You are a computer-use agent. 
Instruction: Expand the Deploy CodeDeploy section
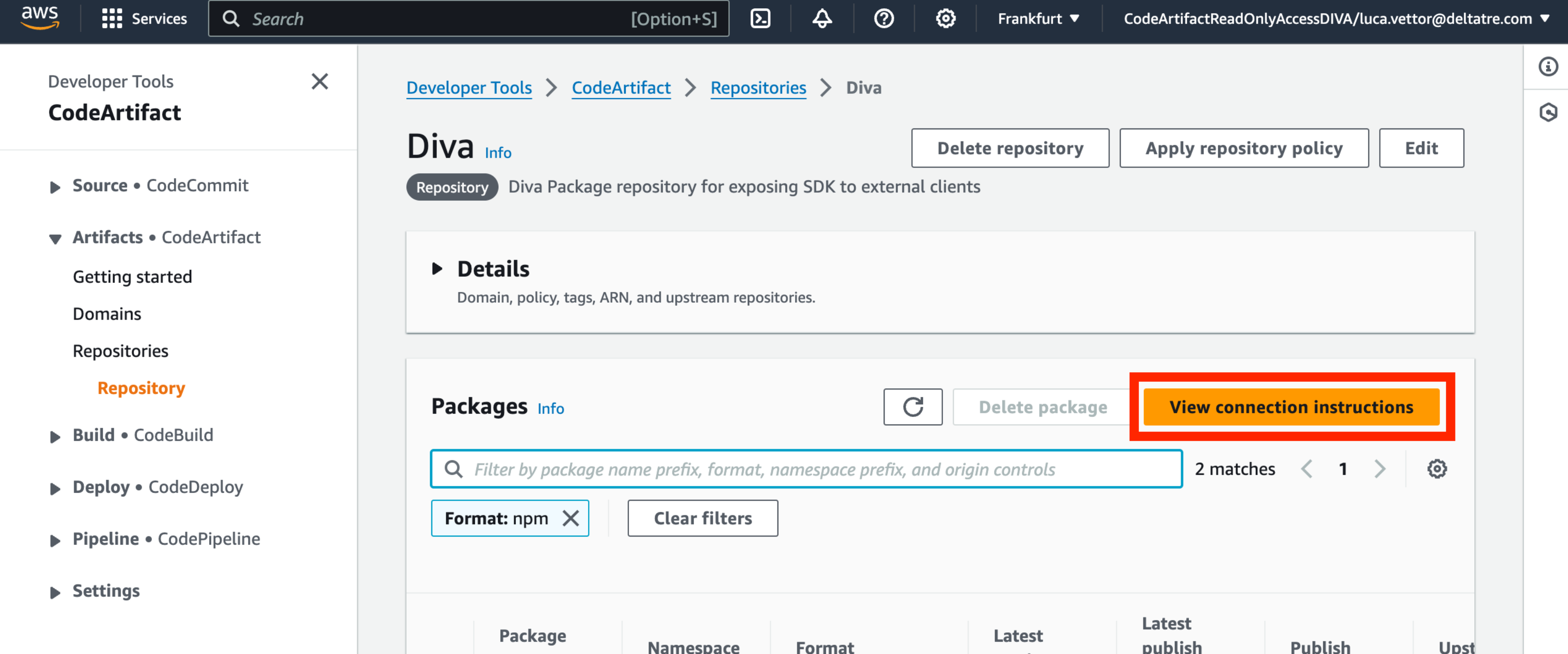click(55, 489)
